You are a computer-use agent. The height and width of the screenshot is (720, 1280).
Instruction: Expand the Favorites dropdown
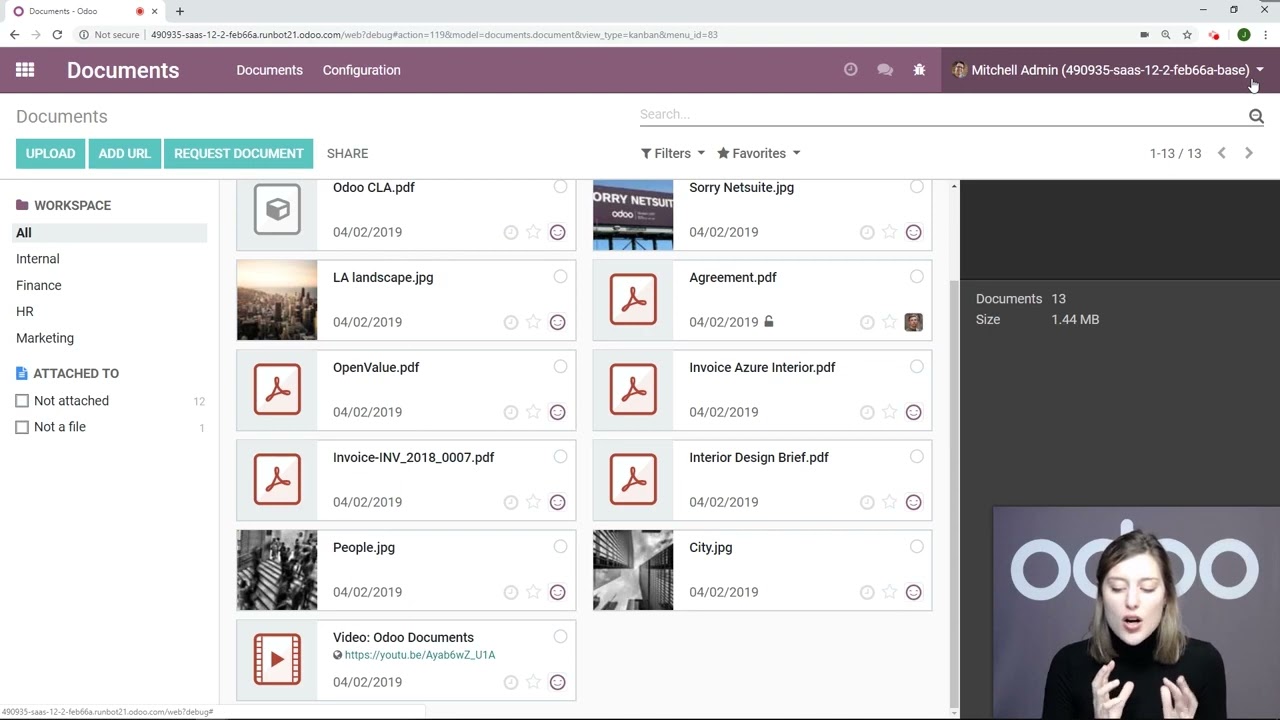(759, 153)
